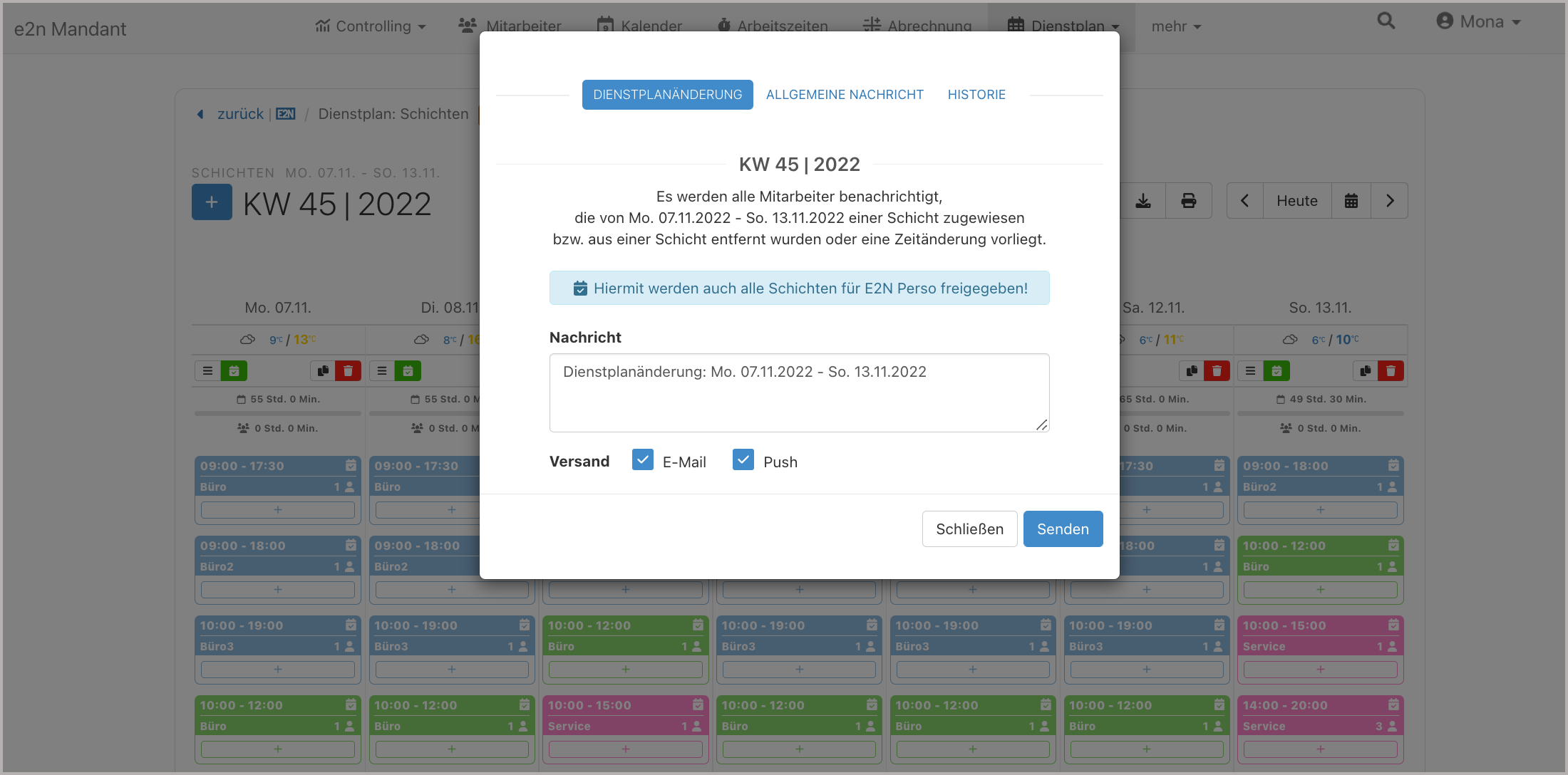The width and height of the screenshot is (1568, 775).
Task: Expand the mehr dropdown
Action: 1176,26
